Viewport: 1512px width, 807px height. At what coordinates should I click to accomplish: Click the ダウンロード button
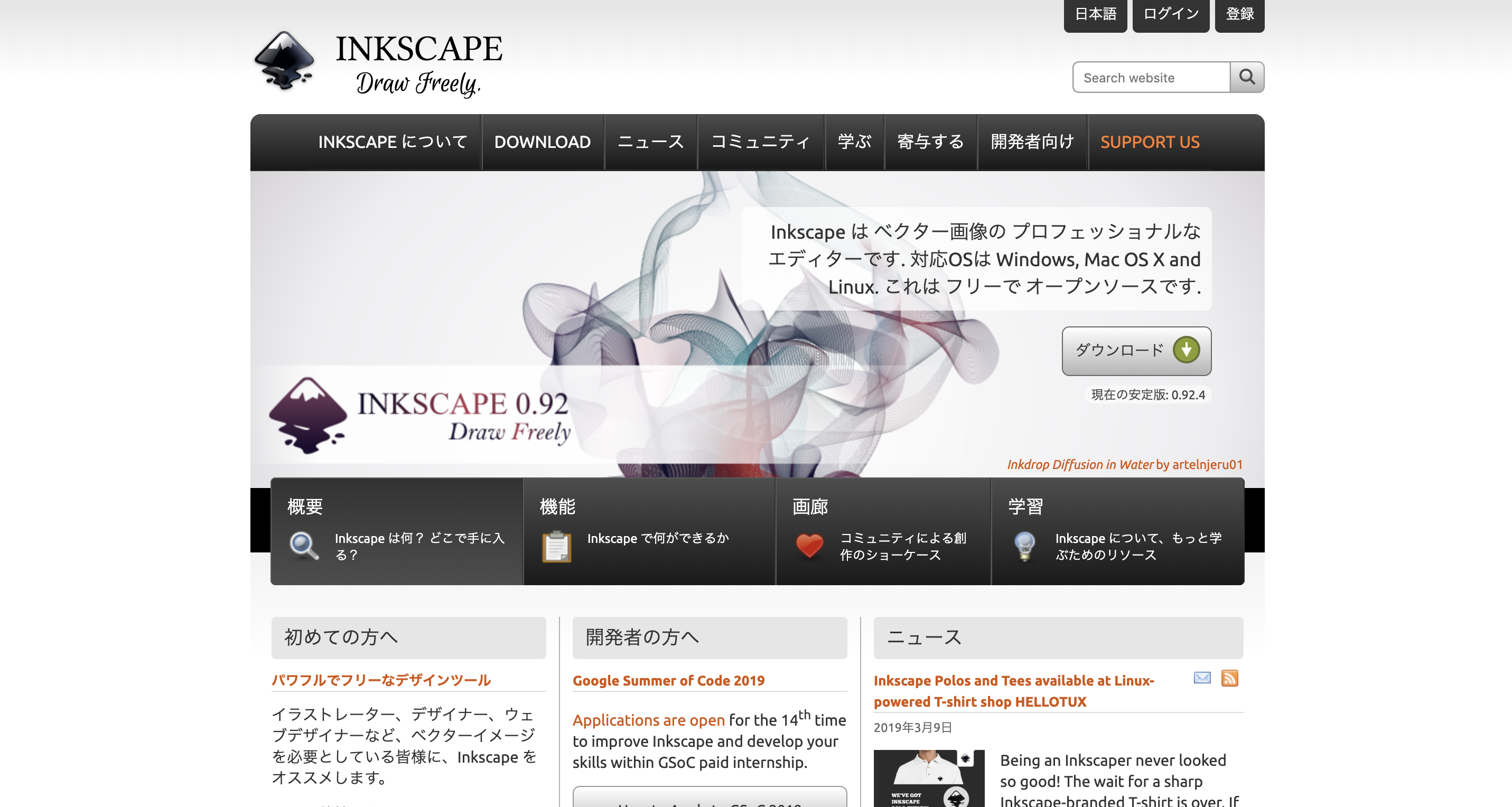tap(1136, 351)
